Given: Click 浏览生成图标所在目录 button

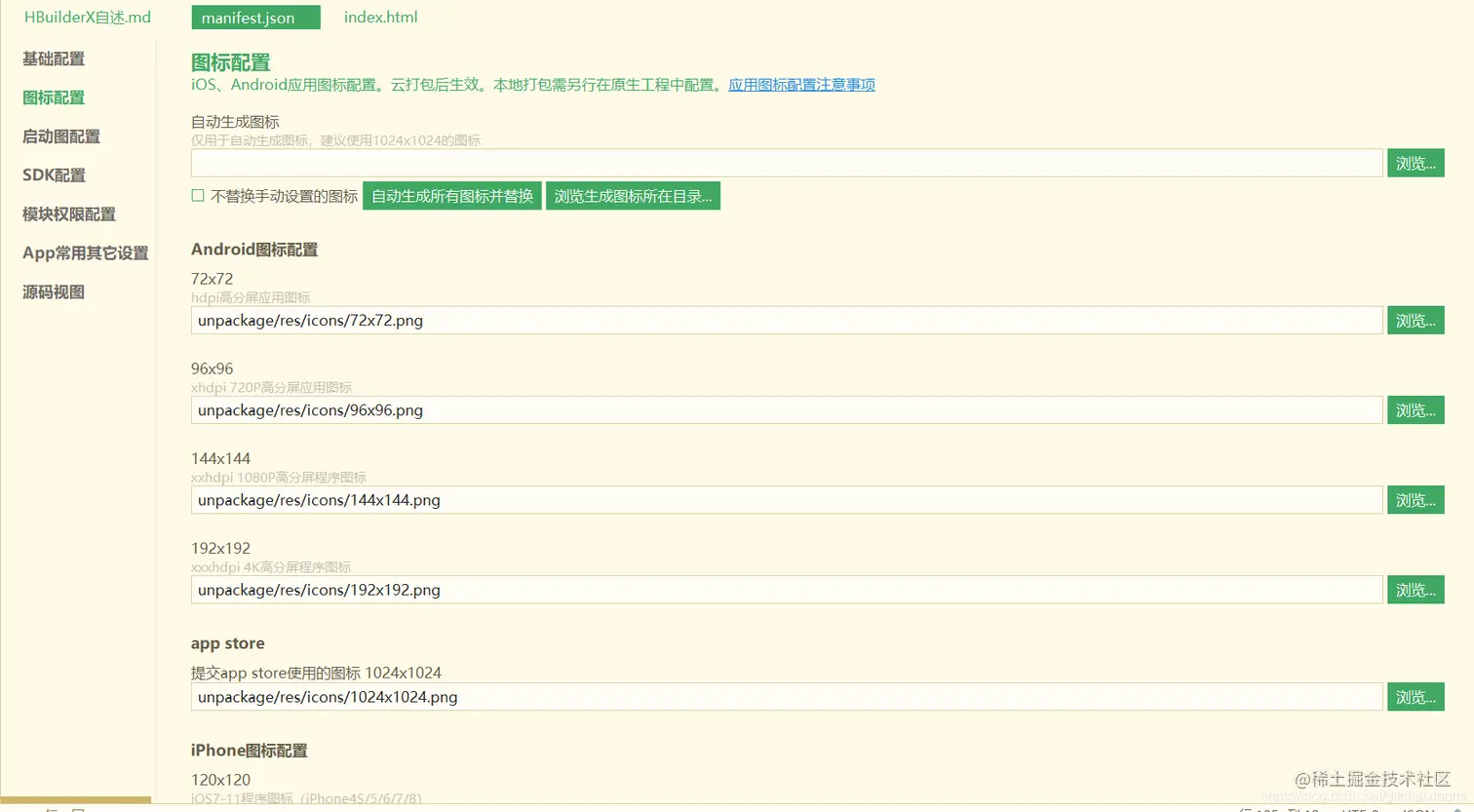Looking at the screenshot, I should click(633, 195).
